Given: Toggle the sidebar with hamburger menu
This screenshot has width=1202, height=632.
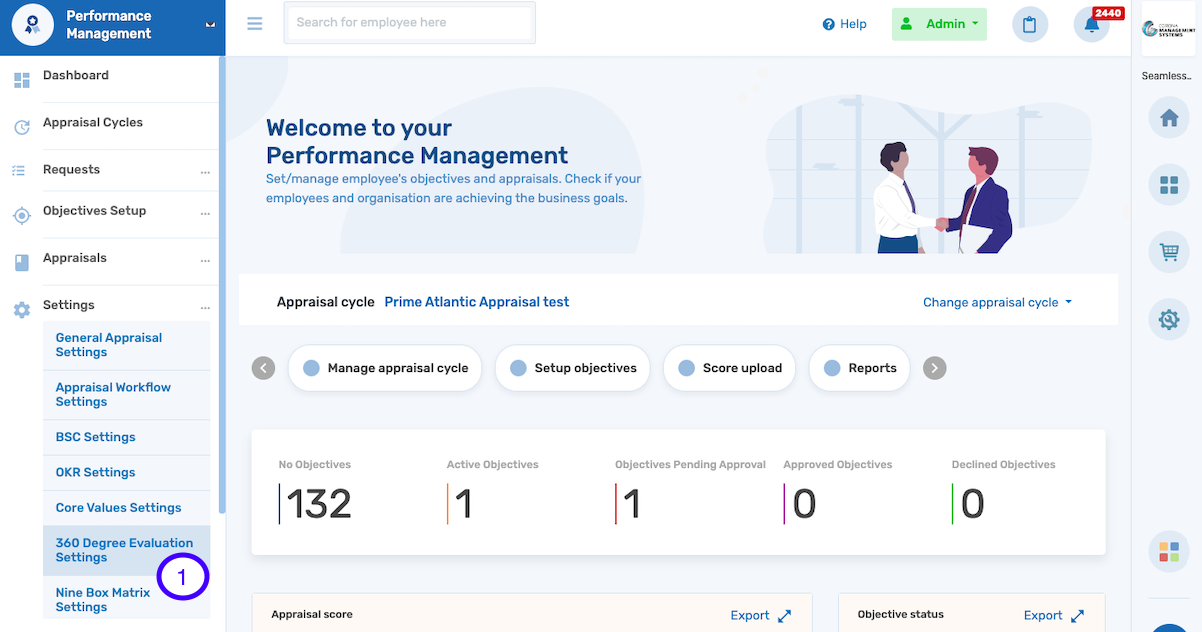Looking at the screenshot, I should pyautogui.click(x=254, y=23).
